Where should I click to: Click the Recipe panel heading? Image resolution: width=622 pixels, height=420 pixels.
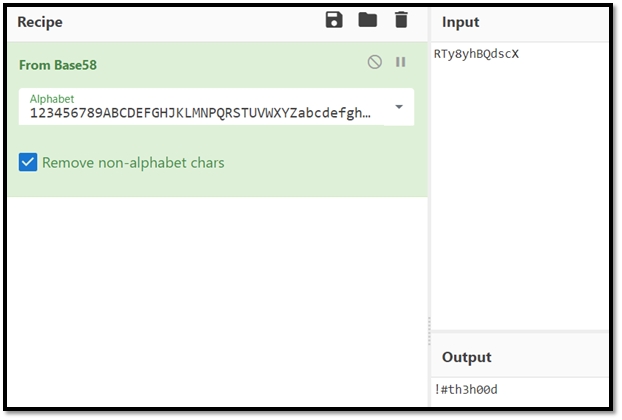(x=40, y=21)
